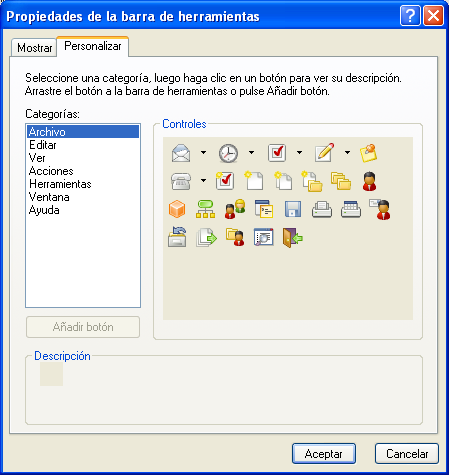Select the Acciones category

pyautogui.click(x=83, y=171)
